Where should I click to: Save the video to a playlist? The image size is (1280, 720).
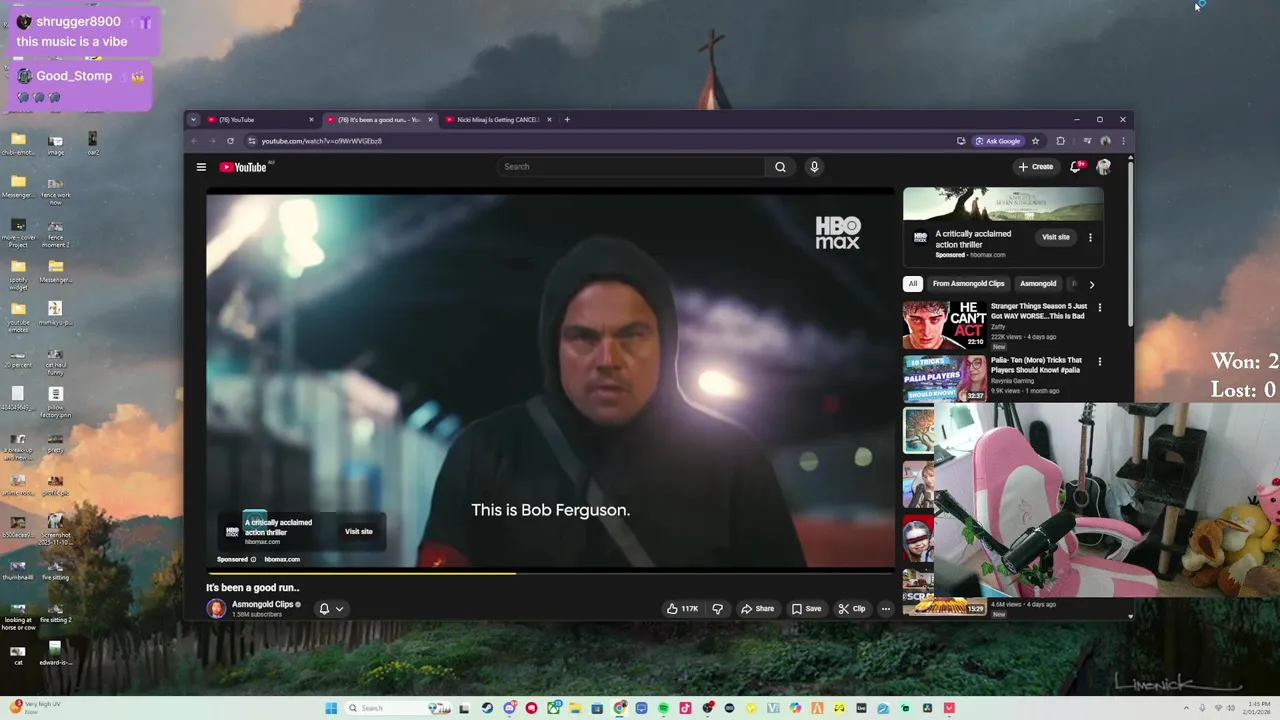[807, 608]
